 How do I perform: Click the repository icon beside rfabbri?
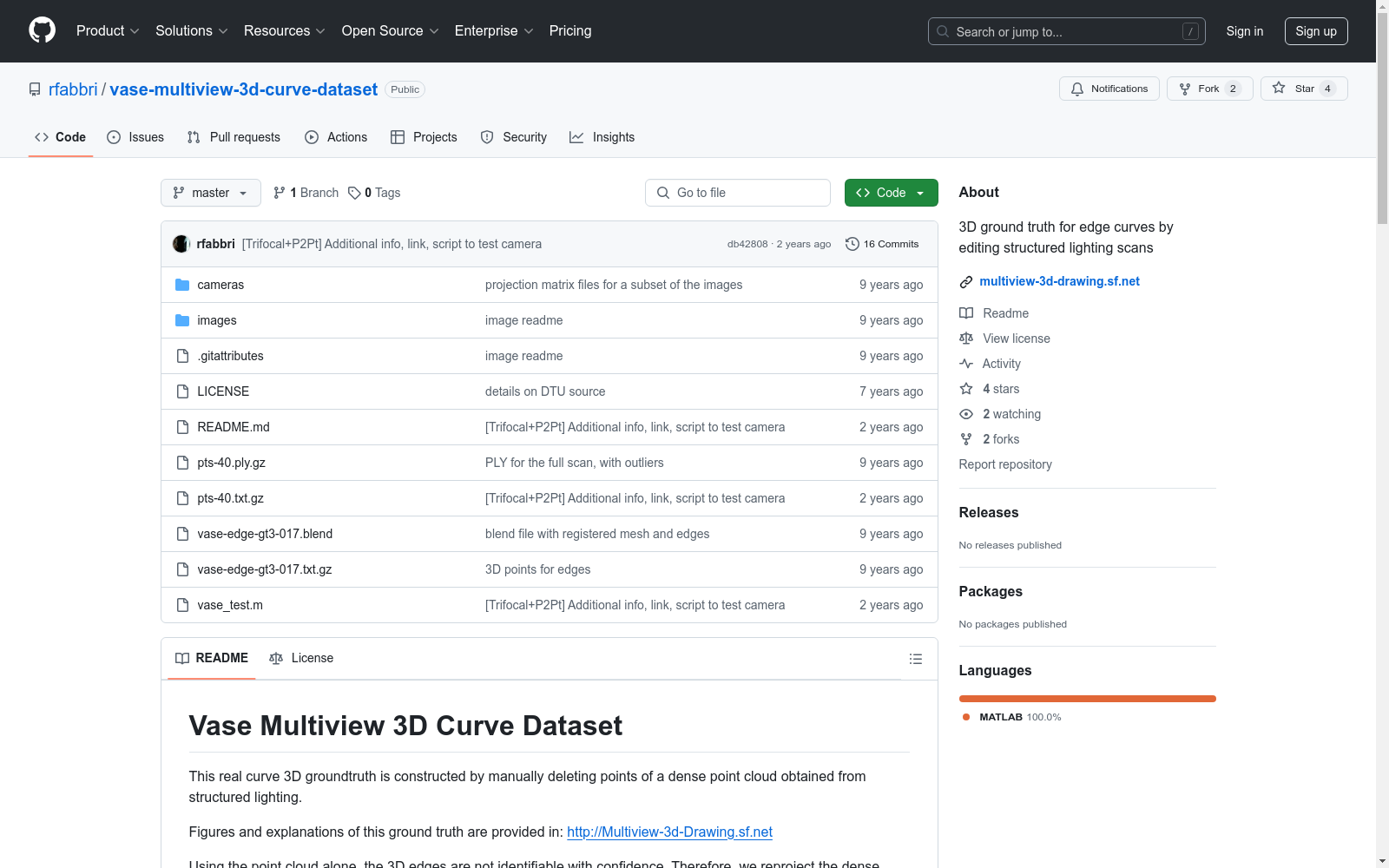(35, 89)
